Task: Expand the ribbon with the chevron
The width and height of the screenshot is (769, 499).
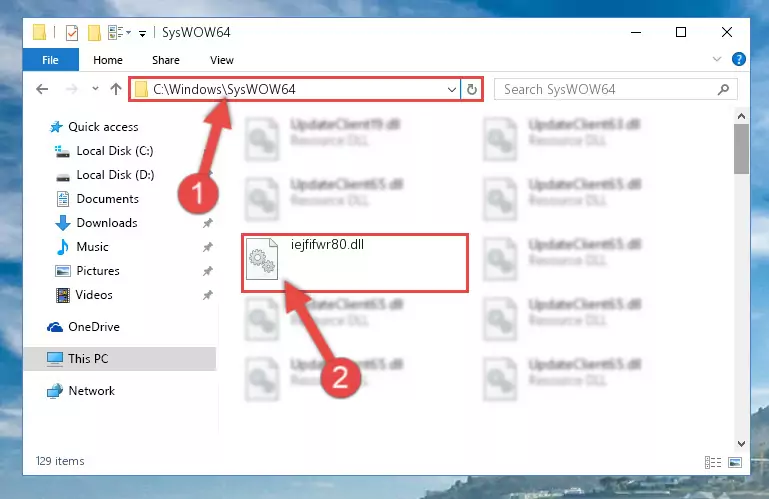Action: click(717, 59)
